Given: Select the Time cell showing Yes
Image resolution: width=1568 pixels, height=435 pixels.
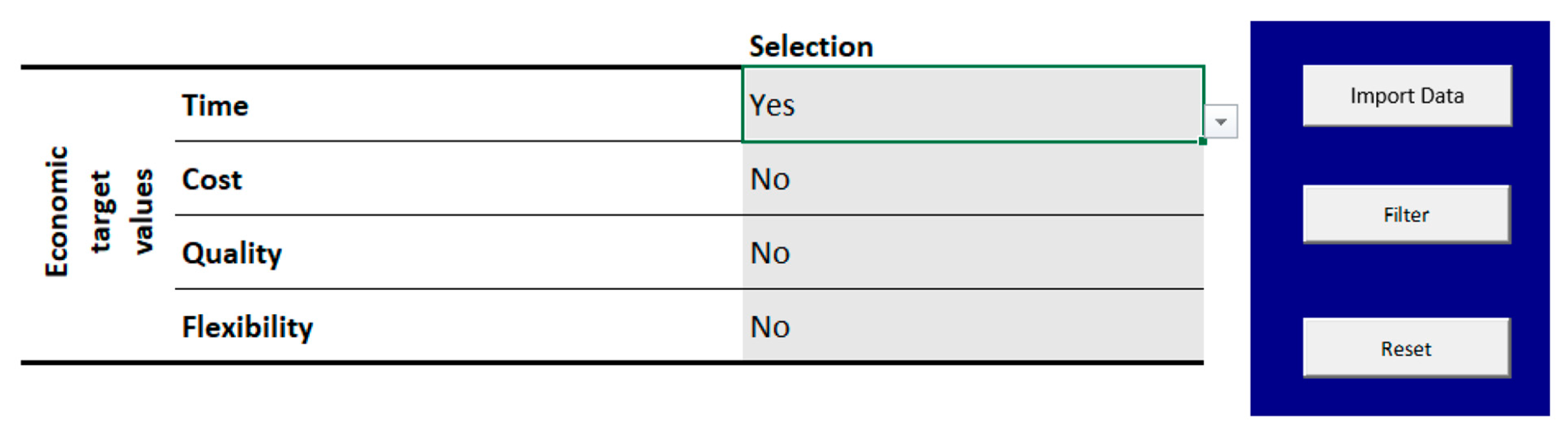Looking at the screenshot, I should [x=972, y=105].
